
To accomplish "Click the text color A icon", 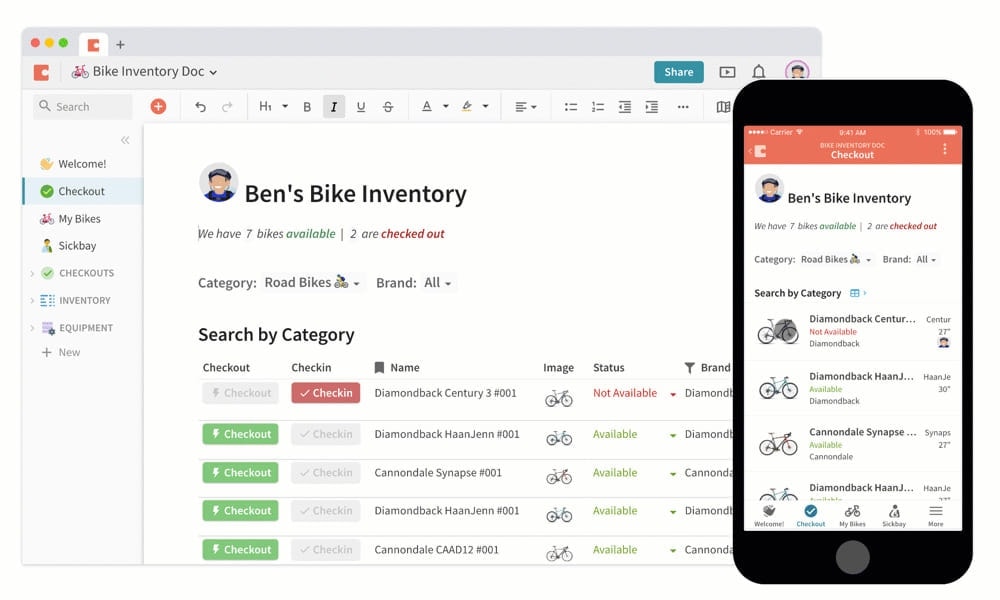I will pos(427,106).
